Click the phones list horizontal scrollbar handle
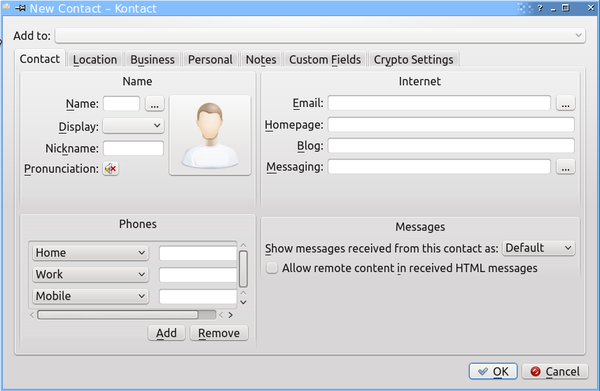This screenshot has height=391, width=600. (x=118, y=314)
